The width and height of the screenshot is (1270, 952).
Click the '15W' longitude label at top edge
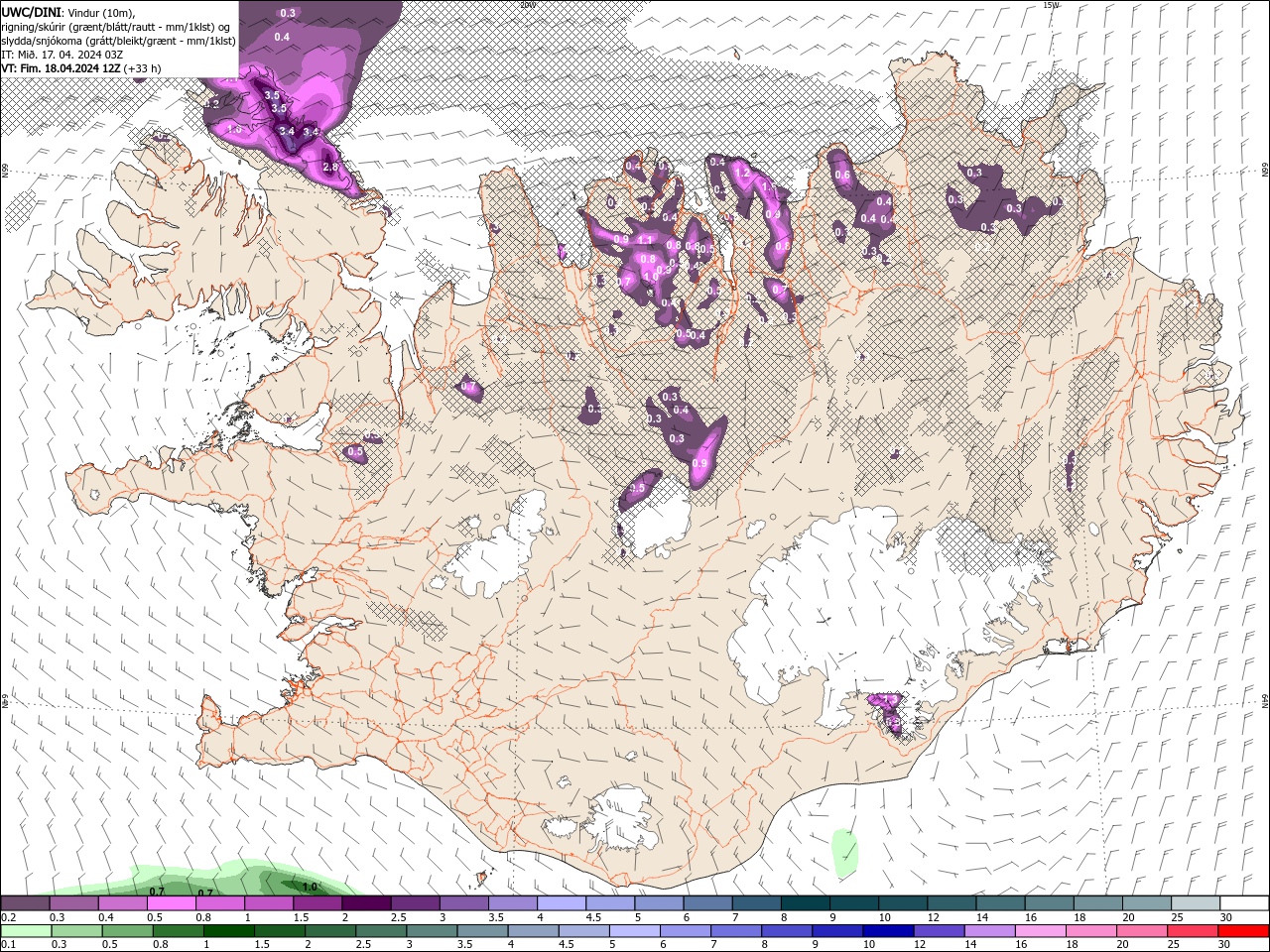point(1051,5)
